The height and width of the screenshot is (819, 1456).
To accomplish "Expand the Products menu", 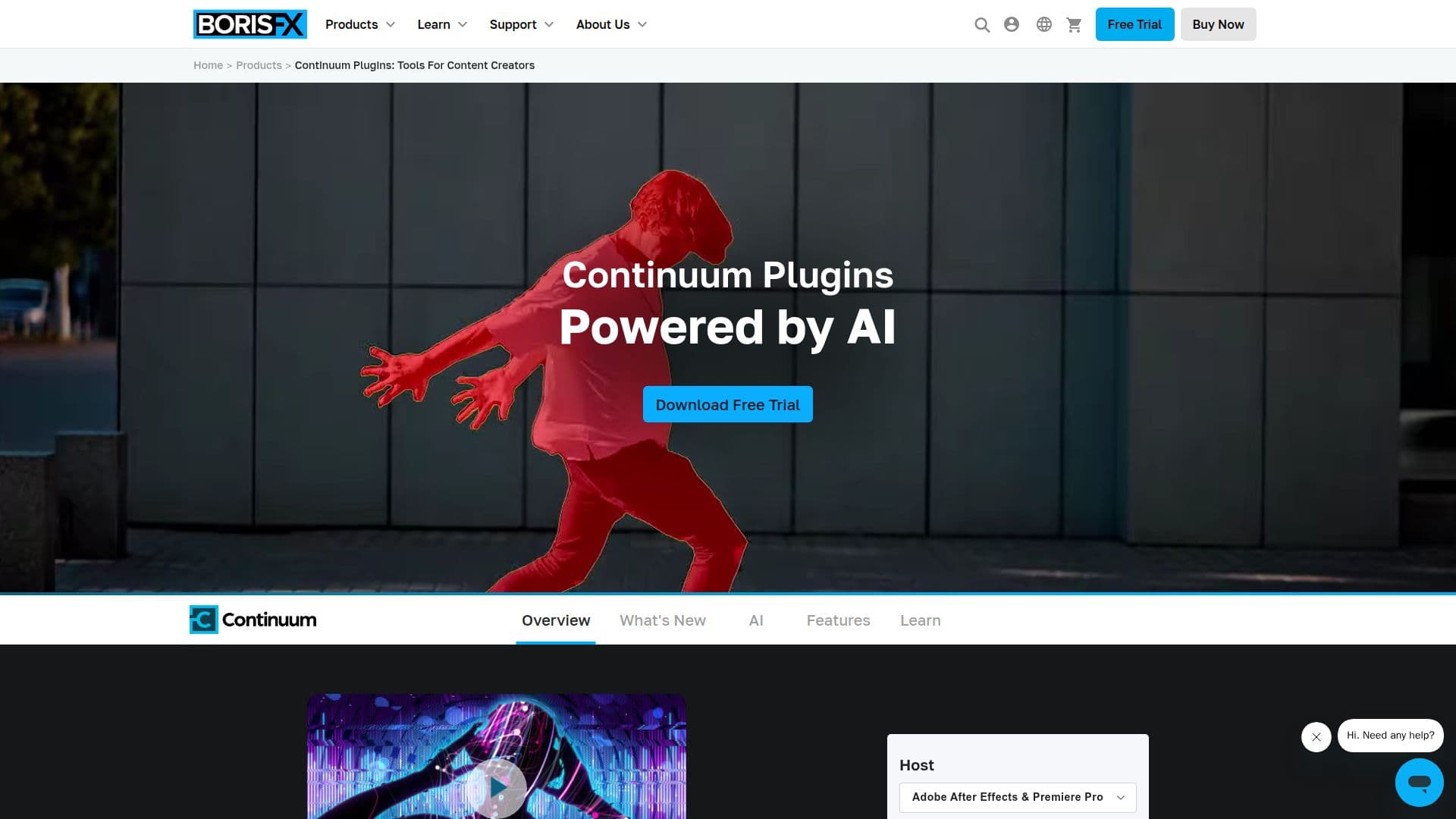I will tap(360, 24).
